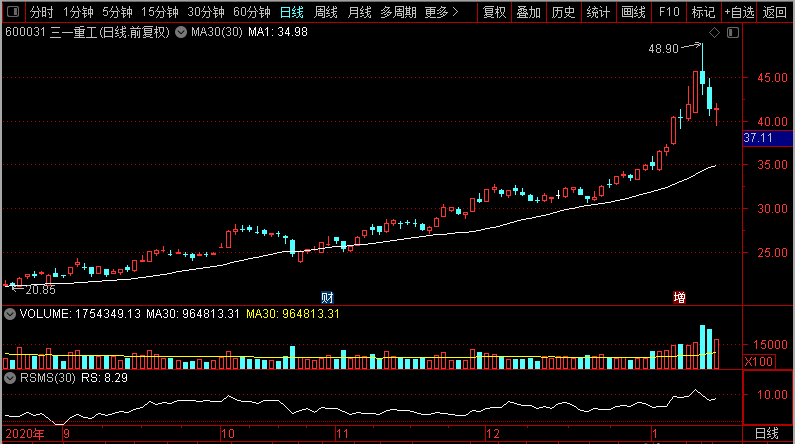
Task: Open the VOLUME indicator dropdown arrow
Action: coord(10,314)
